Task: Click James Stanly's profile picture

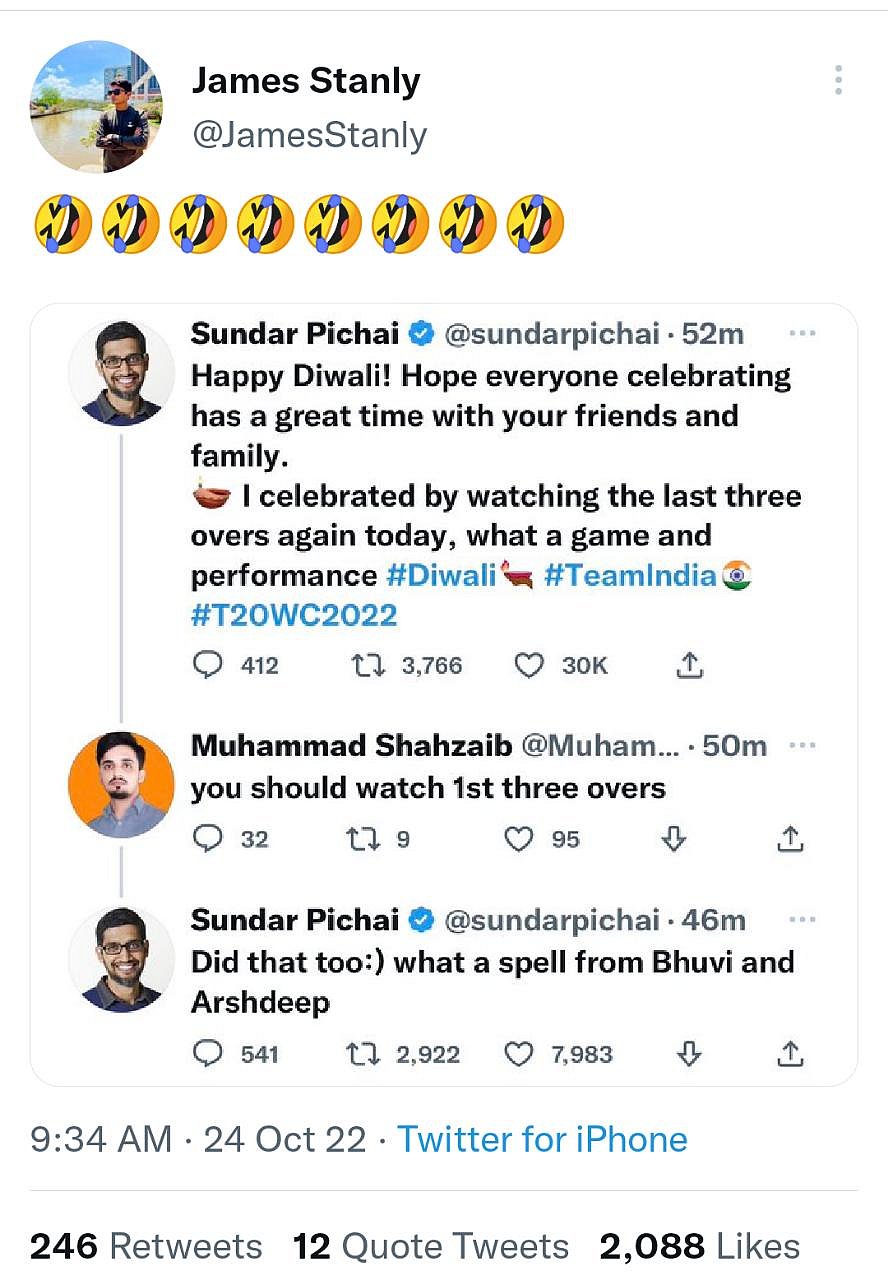Action: click(97, 107)
